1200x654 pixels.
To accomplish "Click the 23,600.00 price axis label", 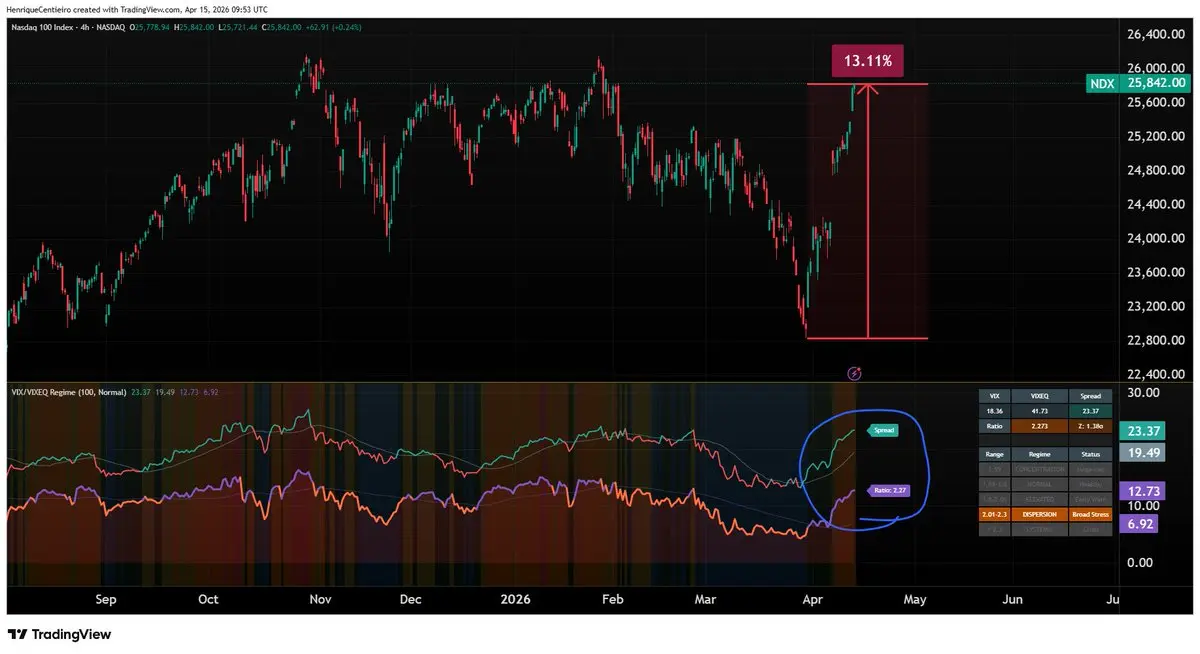I will click(1156, 272).
